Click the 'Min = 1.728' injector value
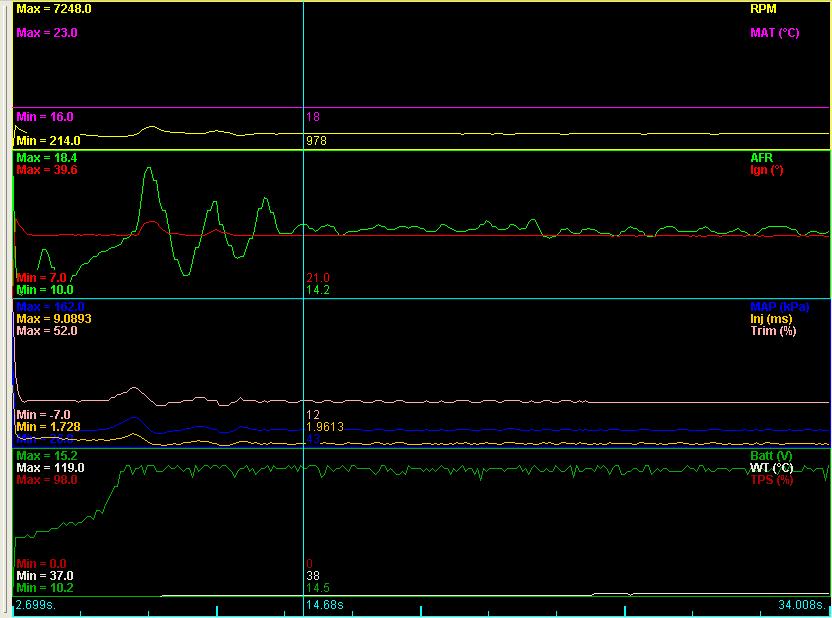The height and width of the screenshot is (618, 832). (48, 427)
